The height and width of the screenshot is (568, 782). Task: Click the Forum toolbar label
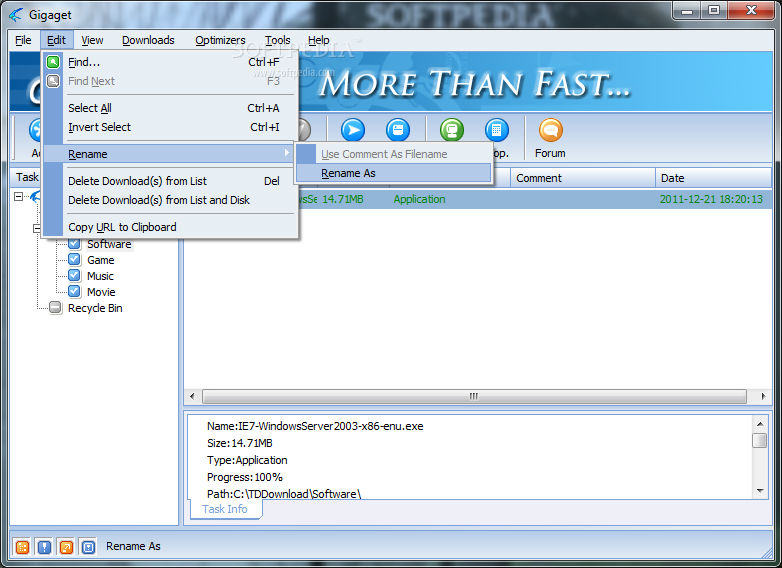[x=550, y=153]
